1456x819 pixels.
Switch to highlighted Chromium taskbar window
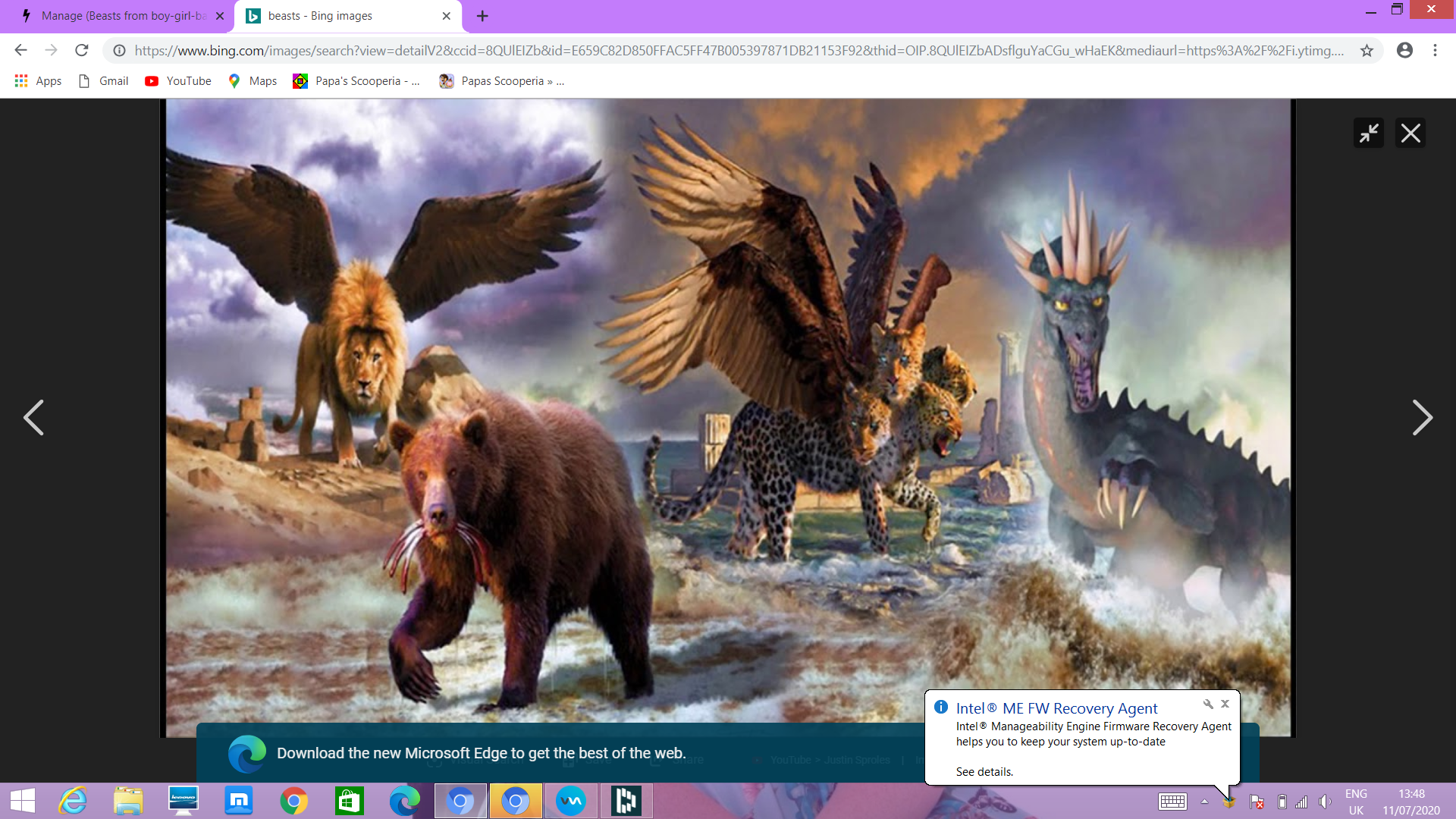(516, 801)
